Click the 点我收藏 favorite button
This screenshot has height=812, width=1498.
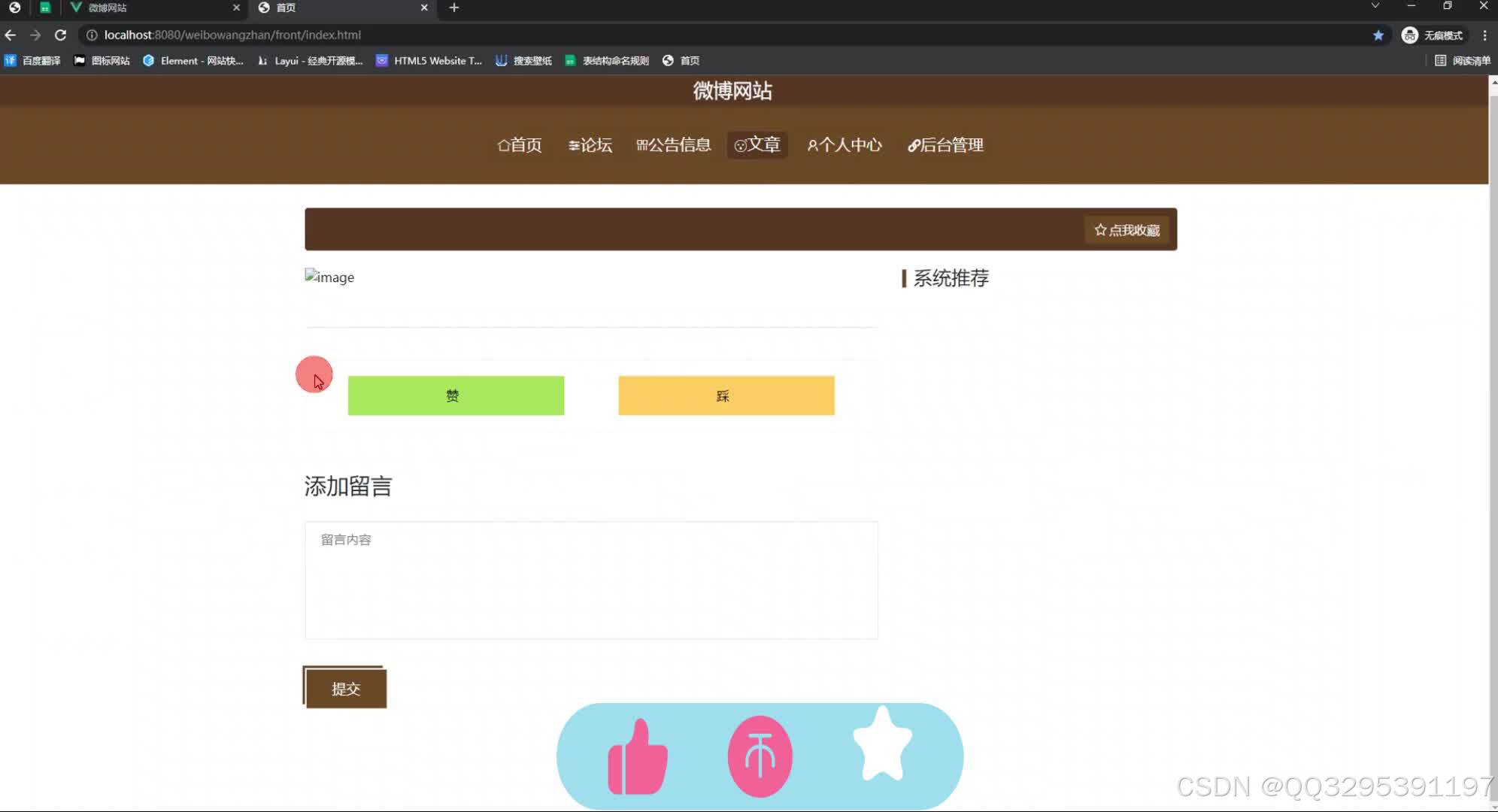point(1127,230)
